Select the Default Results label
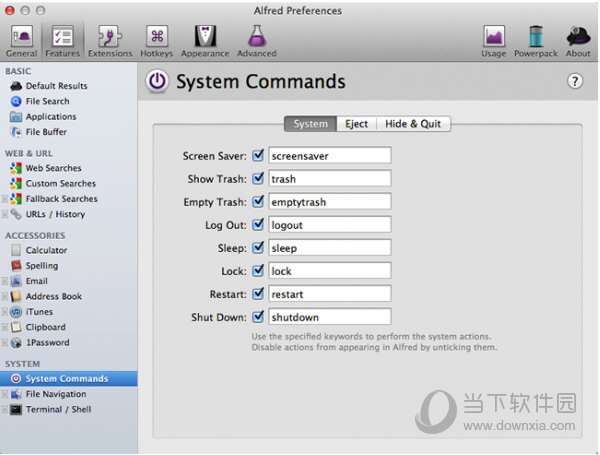The width and height of the screenshot is (600, 455). point(57,86)
